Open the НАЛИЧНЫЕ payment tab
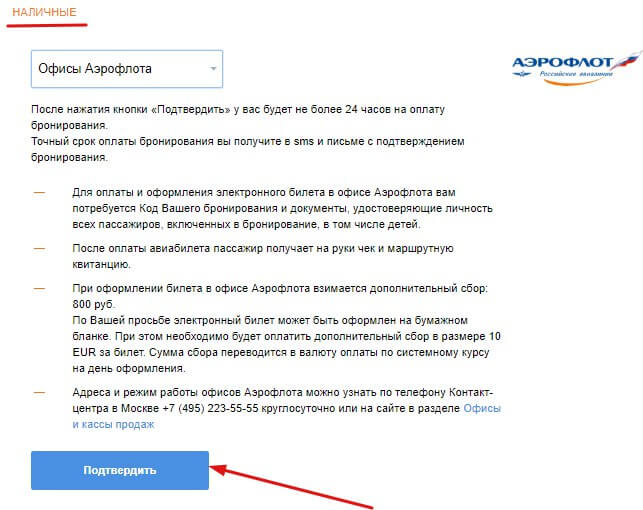Viewport: 643px width, 510px height. [x=44, y=12]
